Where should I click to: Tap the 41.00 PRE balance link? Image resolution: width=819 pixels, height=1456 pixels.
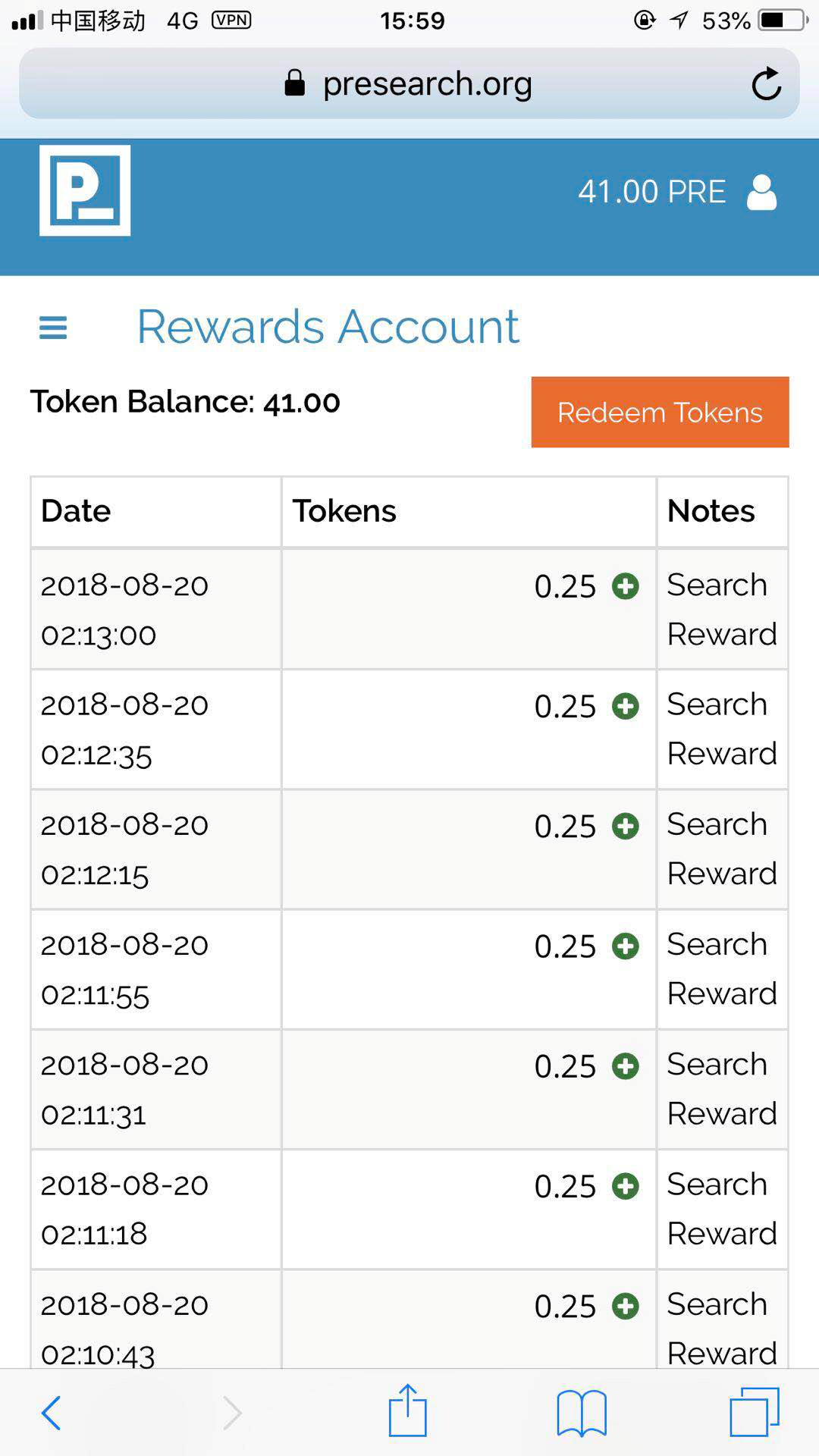(x=652, y=192)
